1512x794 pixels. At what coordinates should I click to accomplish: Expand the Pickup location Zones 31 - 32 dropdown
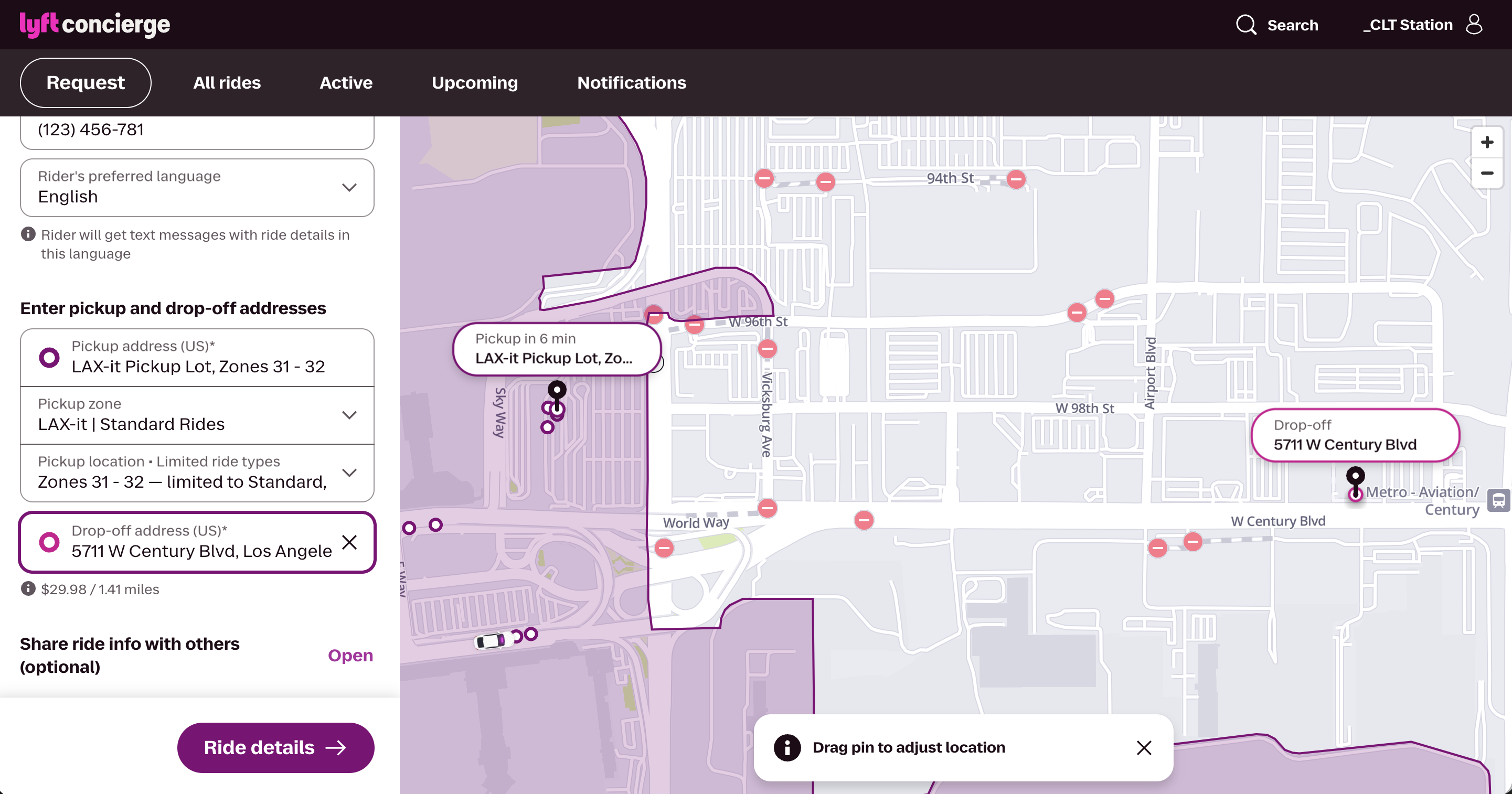349,473
